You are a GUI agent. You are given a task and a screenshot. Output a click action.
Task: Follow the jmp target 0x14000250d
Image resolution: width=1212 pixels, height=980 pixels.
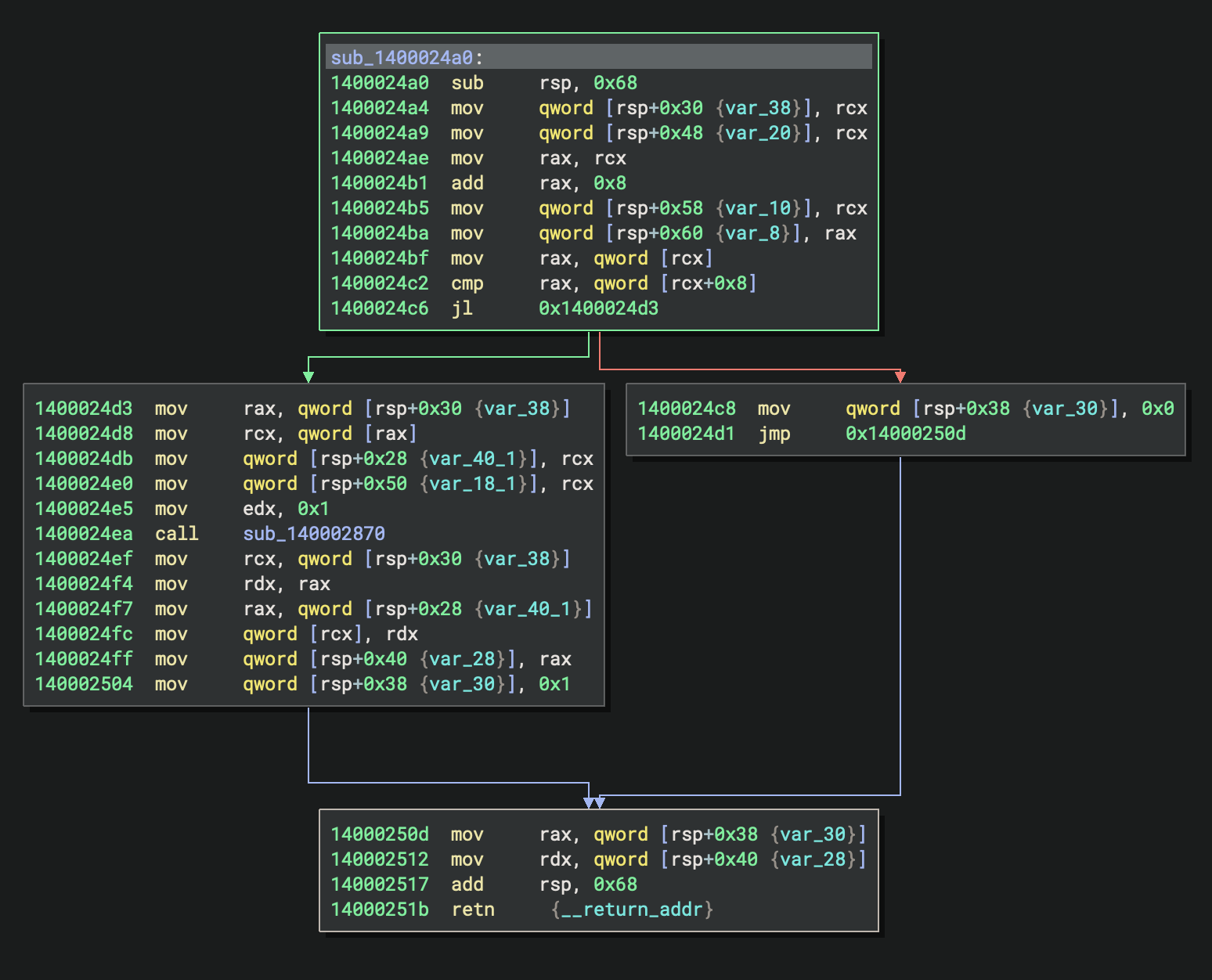click(905, 434)
